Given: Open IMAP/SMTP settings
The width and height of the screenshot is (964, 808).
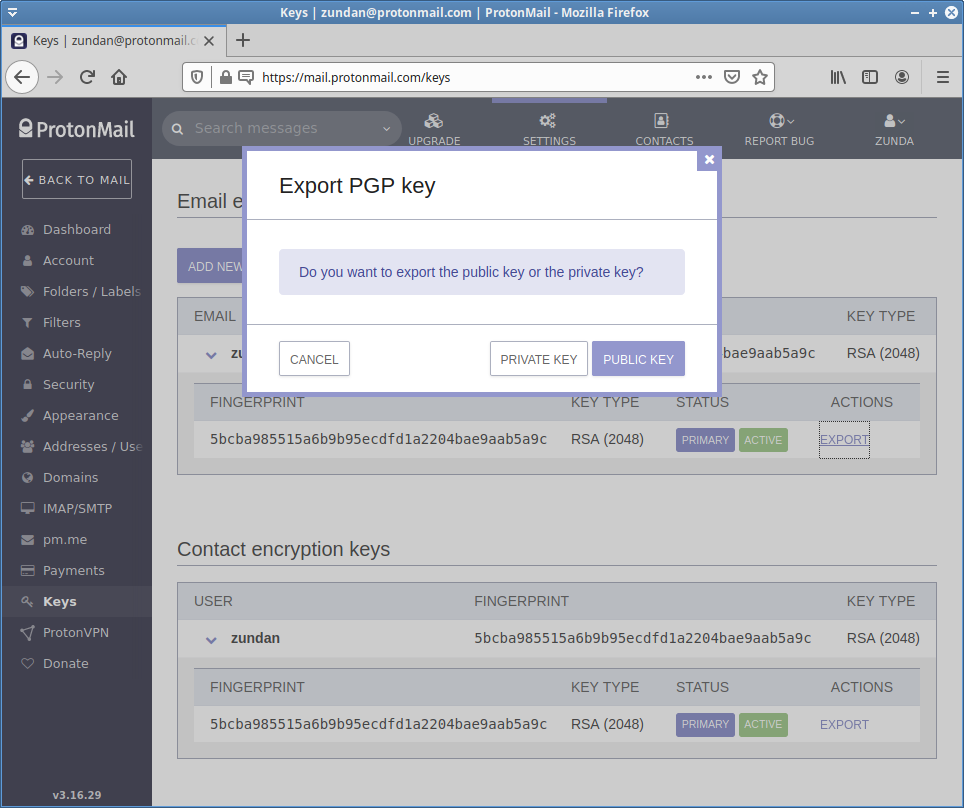Looking at the screenshot, I should (76, 509).
